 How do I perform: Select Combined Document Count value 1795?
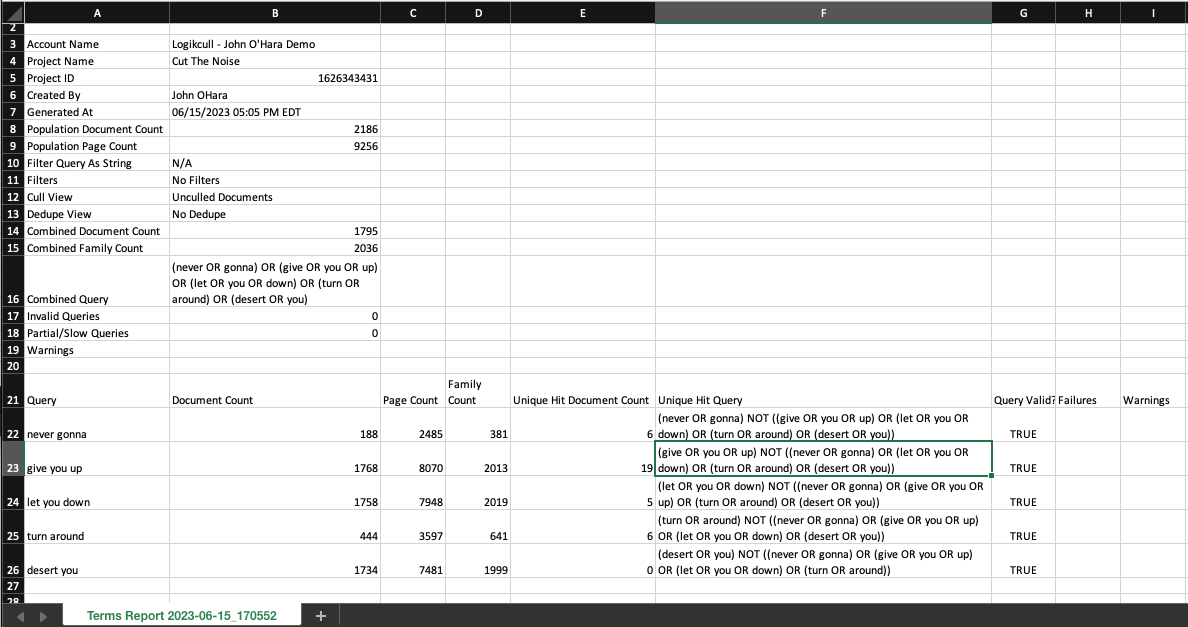click(x=275, y=231)
